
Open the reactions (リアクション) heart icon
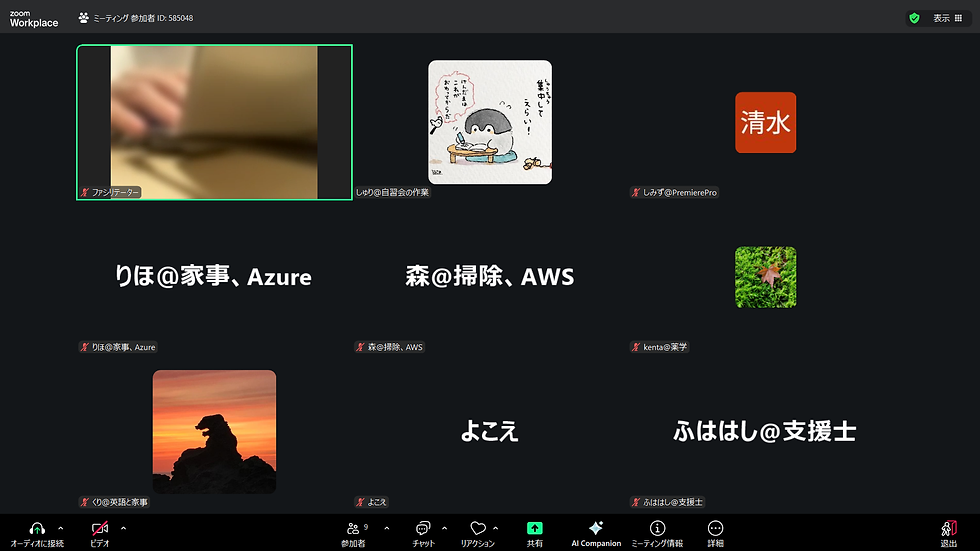click(478, 529)
